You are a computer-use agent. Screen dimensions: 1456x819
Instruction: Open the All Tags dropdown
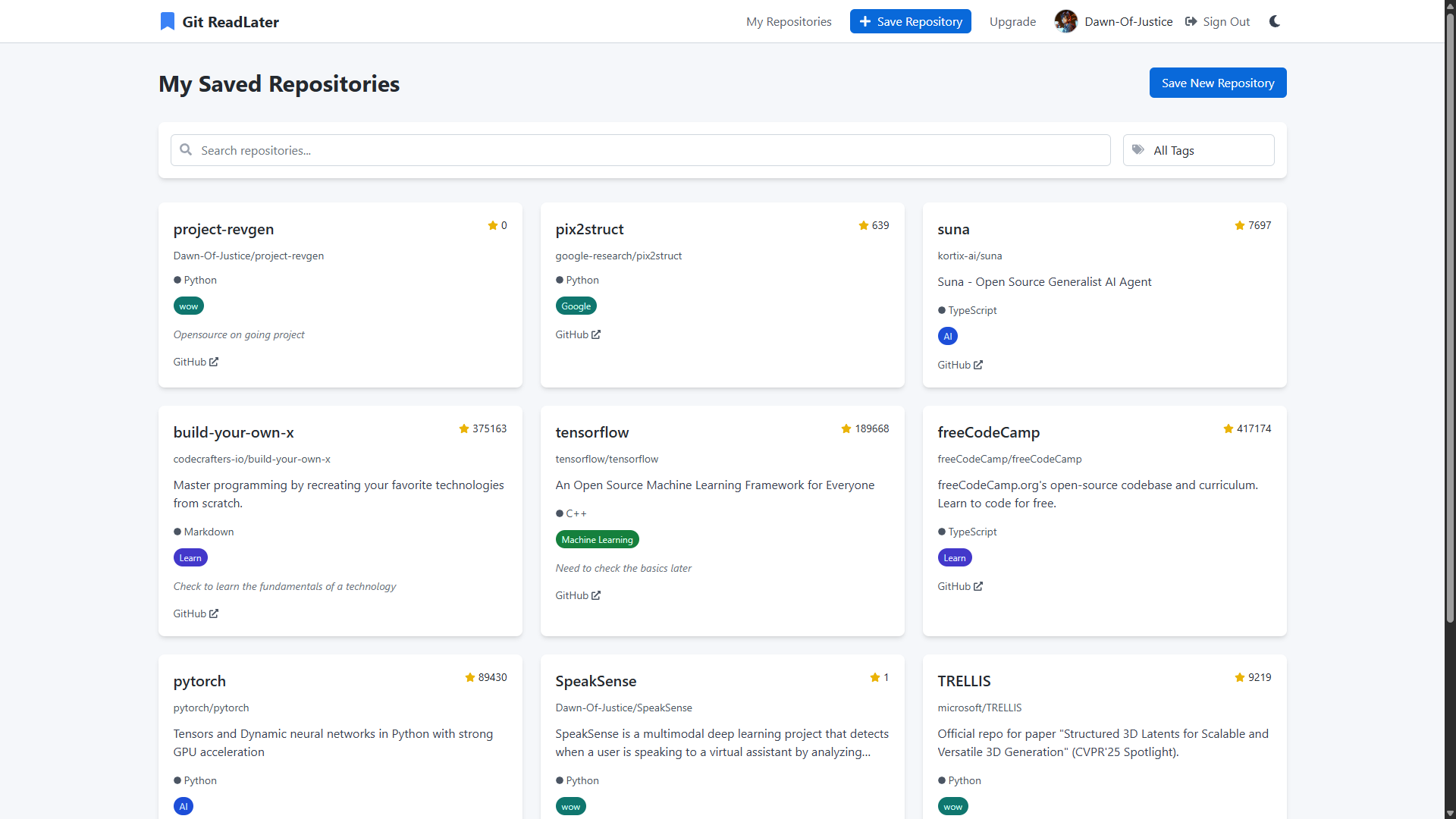[1198, 150]
